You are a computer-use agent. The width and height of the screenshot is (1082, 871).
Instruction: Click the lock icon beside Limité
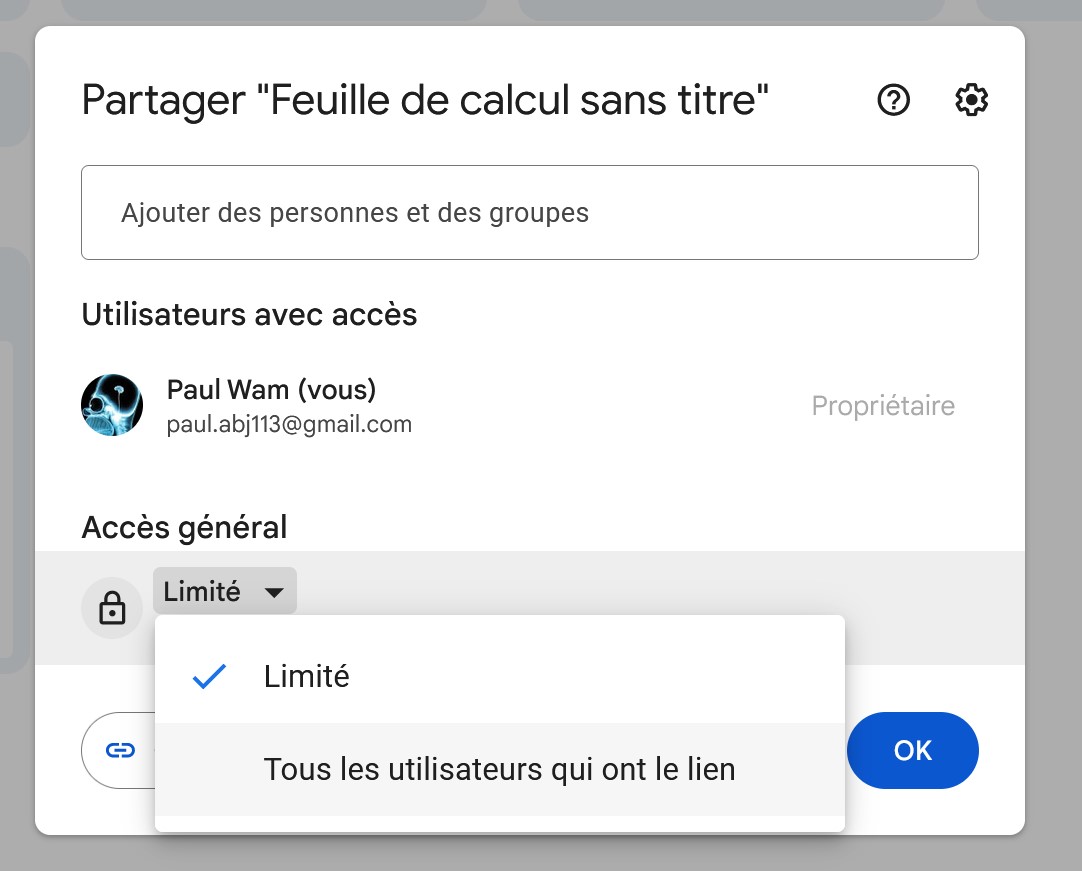click(x=112, y=608)
